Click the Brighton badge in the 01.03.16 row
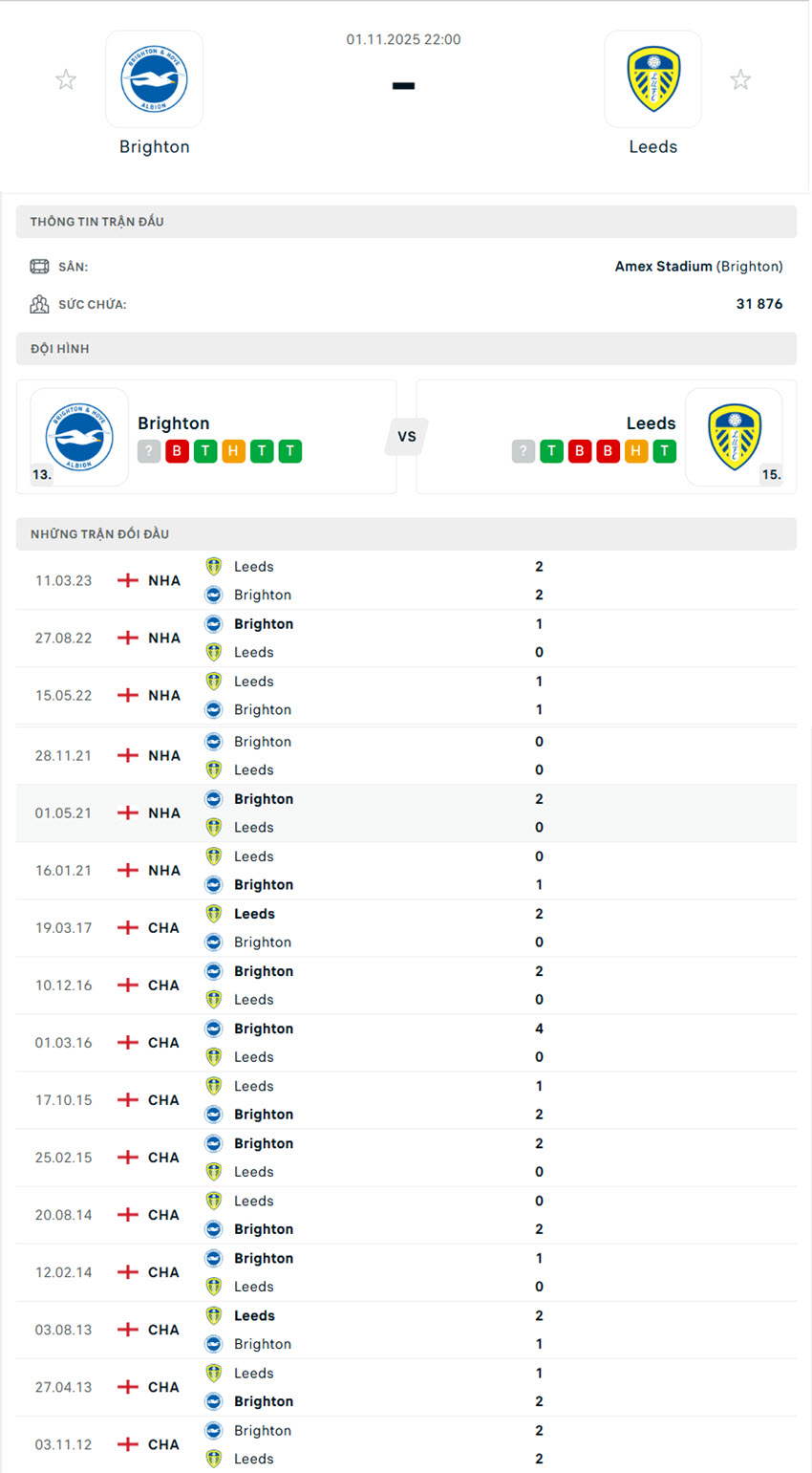 212,1028
